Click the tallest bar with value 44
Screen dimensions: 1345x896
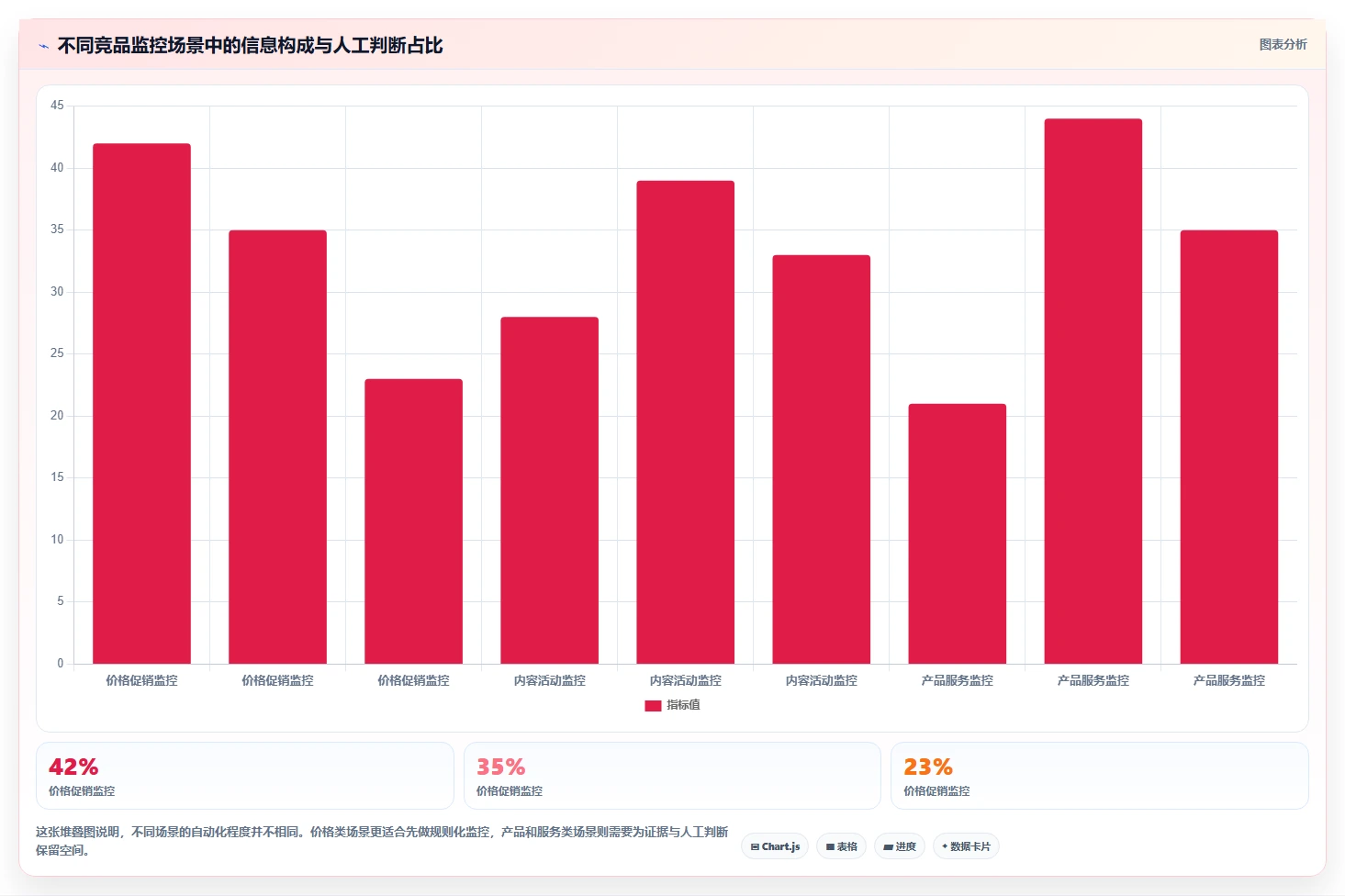[1093, 391]
